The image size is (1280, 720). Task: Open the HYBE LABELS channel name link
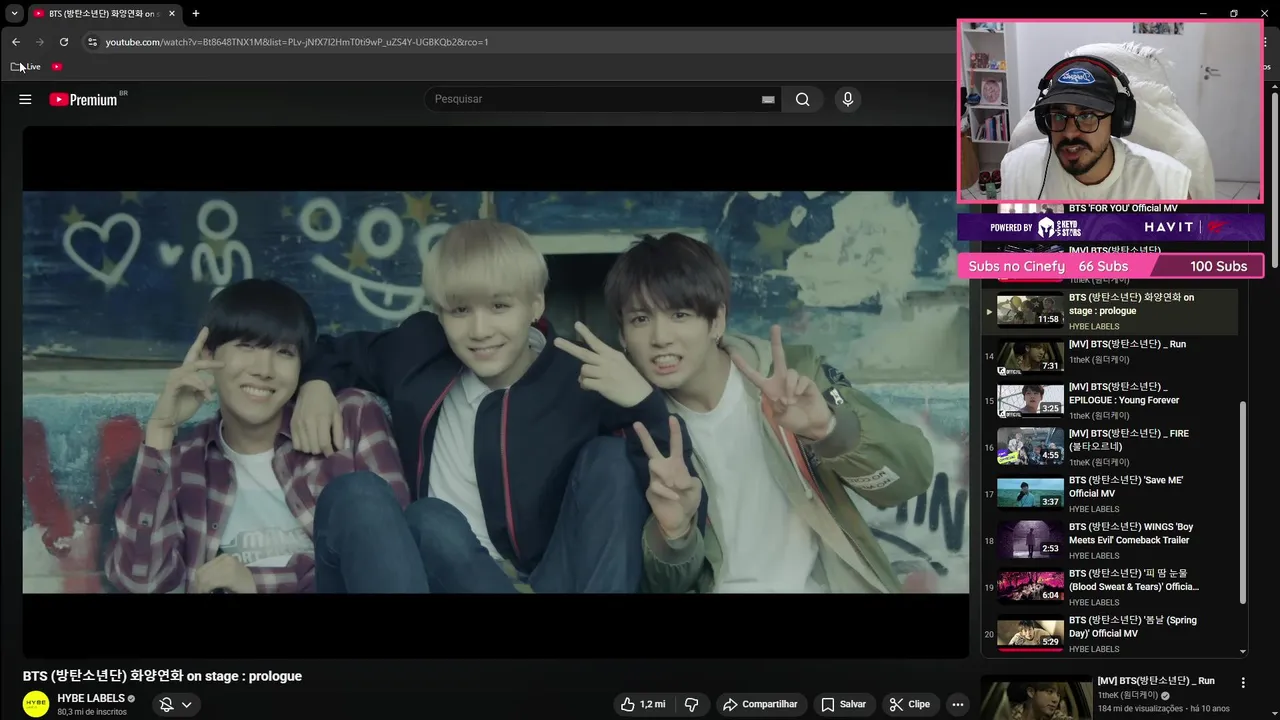91,698
